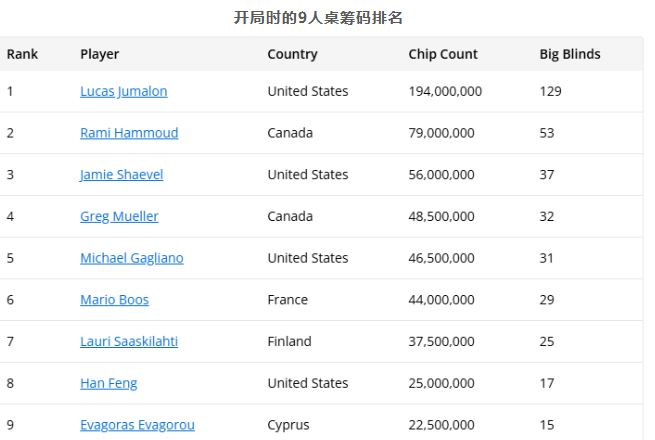Open Greg Mueller player page
The width and height of the screenshot is (655, 440).
(x=119, y=216)
